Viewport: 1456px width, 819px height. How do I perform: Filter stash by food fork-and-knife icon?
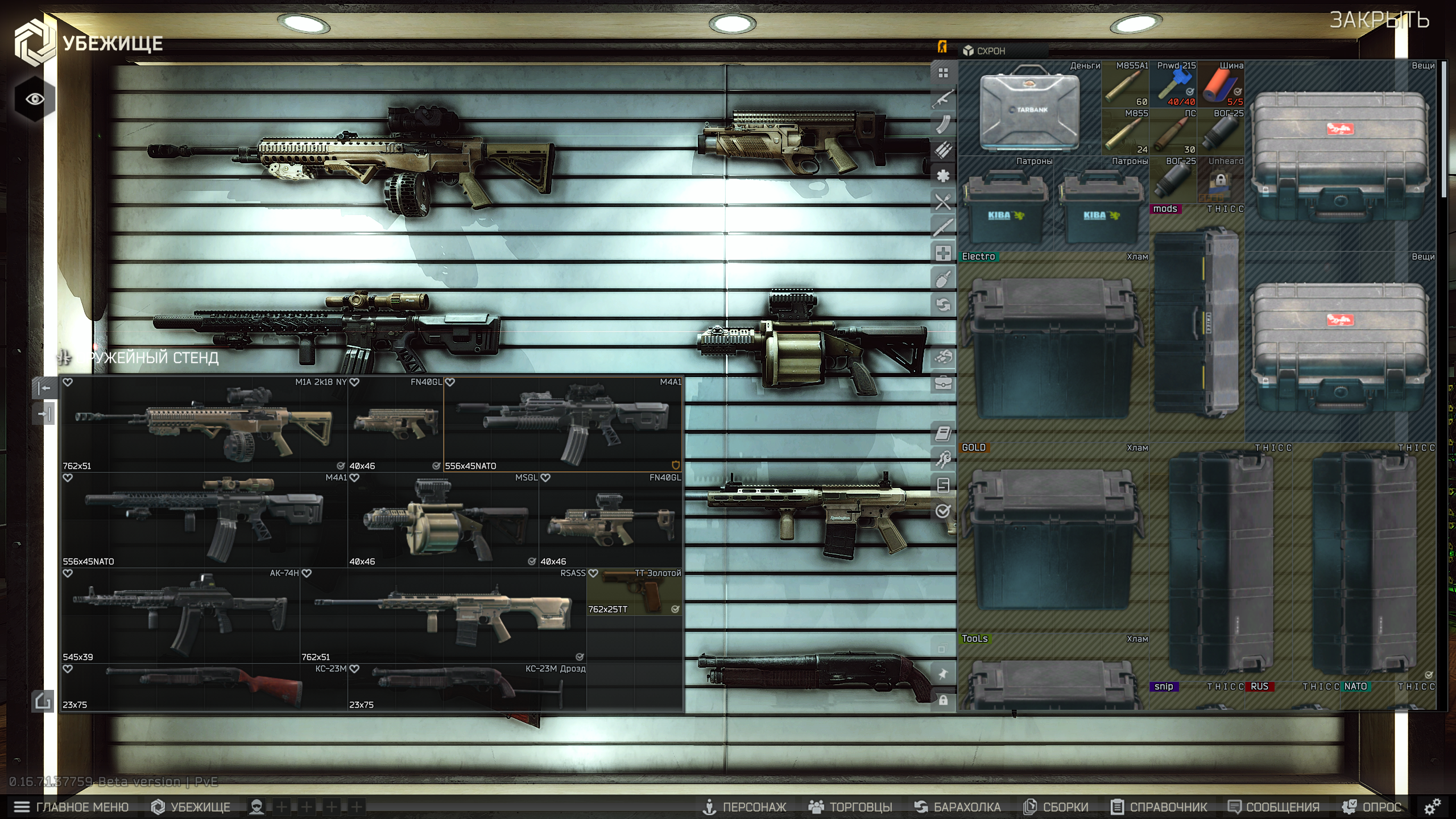pos(943,202)
